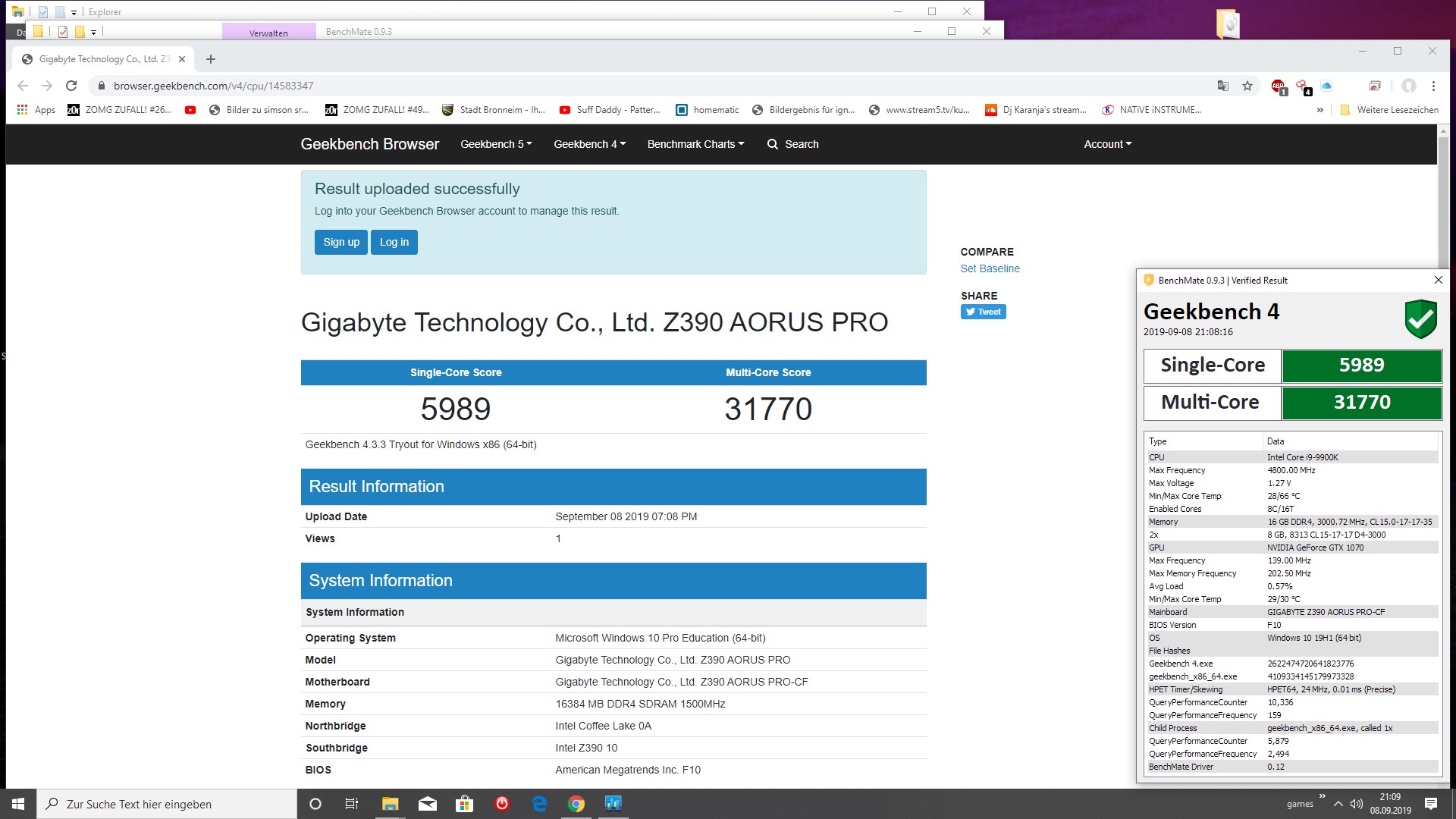Screen dimensions: 1456x819
Task: Expand the Benchmark Charts menu
Action: point(695,144)
